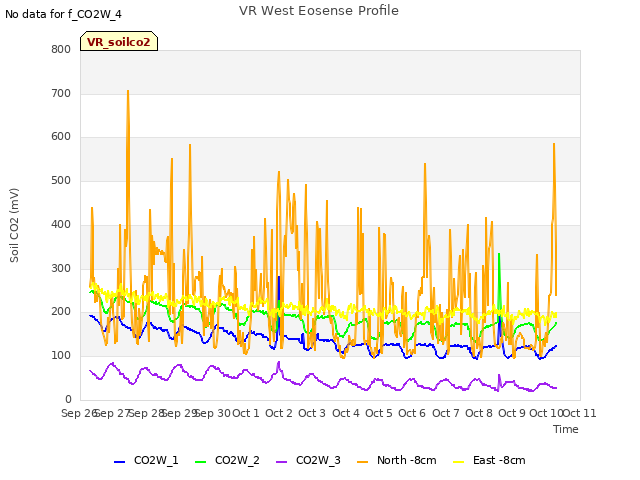Click the yellow East -8cm legend swatch
Viewport: 640px width, 480px height.
(x=459, y=462)
